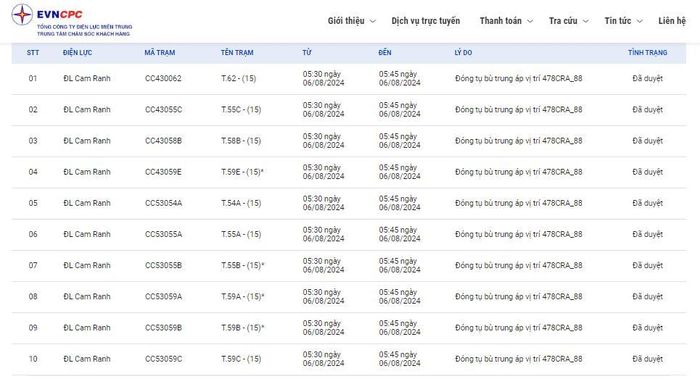Select station code CC53059C cell
The height and width of the screenshot is (379, 700).
point(163,359)
